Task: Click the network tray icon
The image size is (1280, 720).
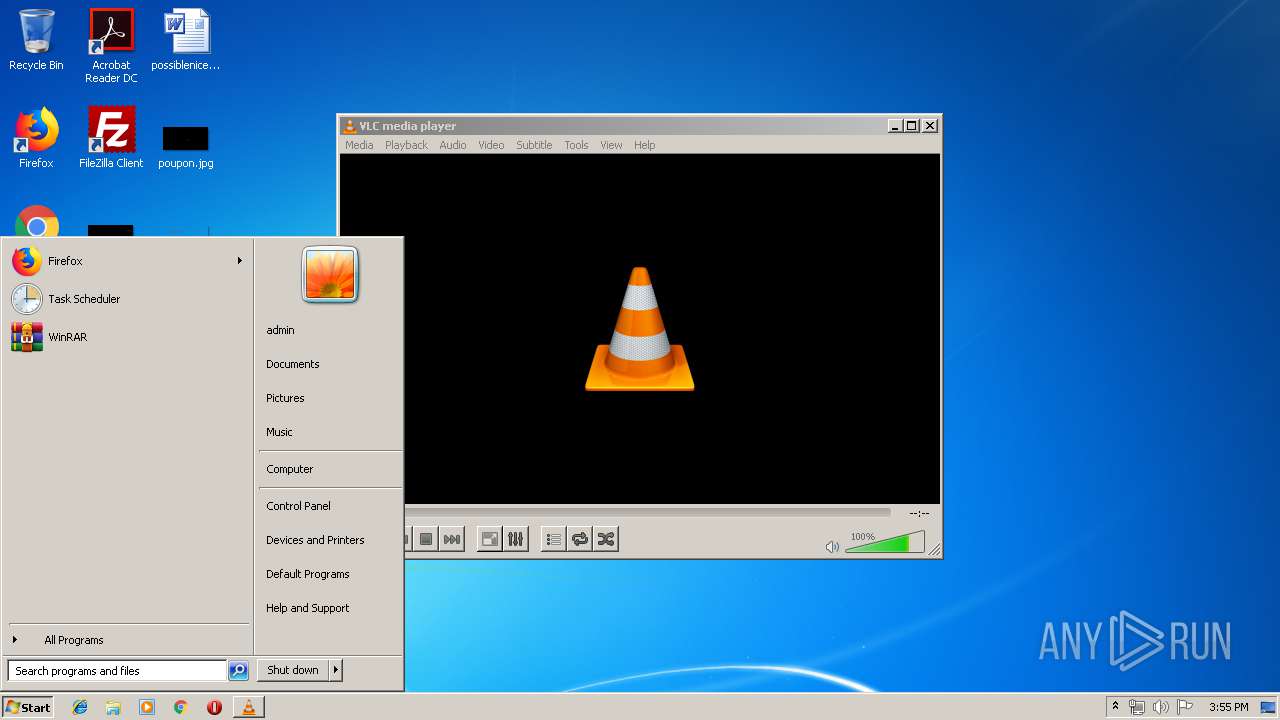Action: [1137, 707]
